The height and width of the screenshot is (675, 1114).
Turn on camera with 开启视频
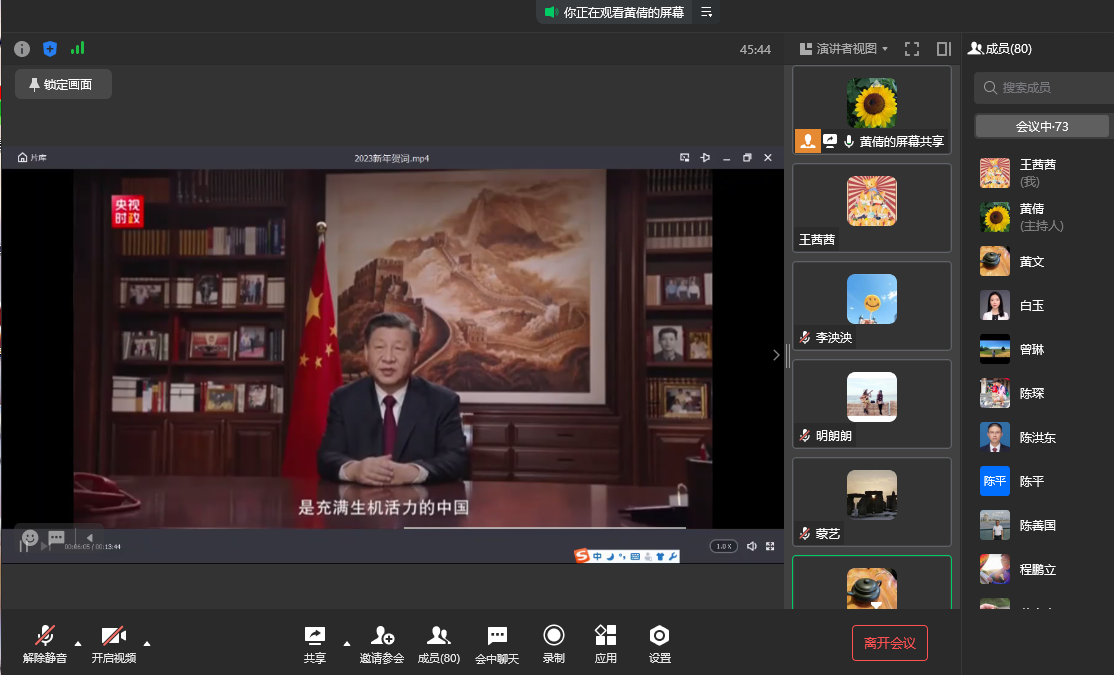point(114,642)
